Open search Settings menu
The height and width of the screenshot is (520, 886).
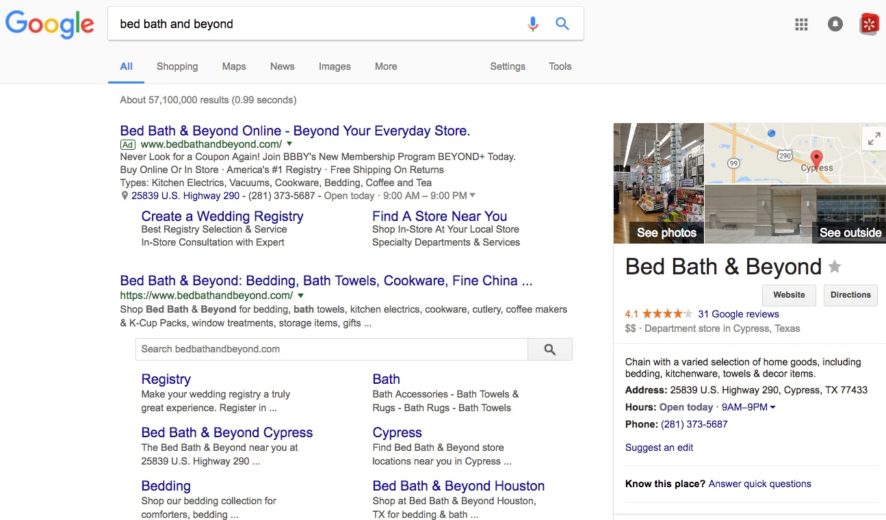(507, 67)
